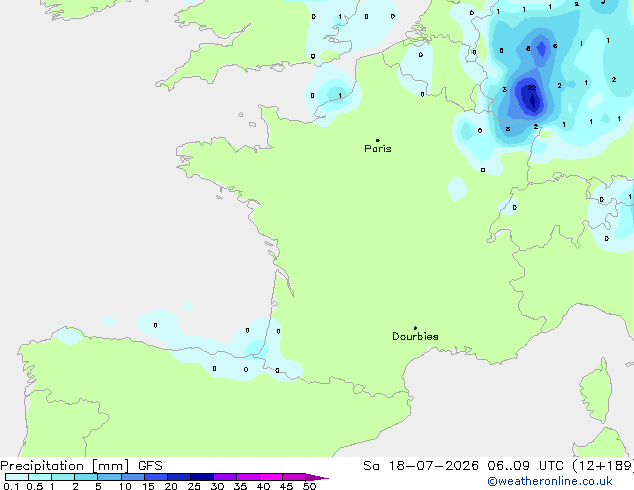
Task: Select the Paris location dot marker
Action: click(x=378, y=140)
